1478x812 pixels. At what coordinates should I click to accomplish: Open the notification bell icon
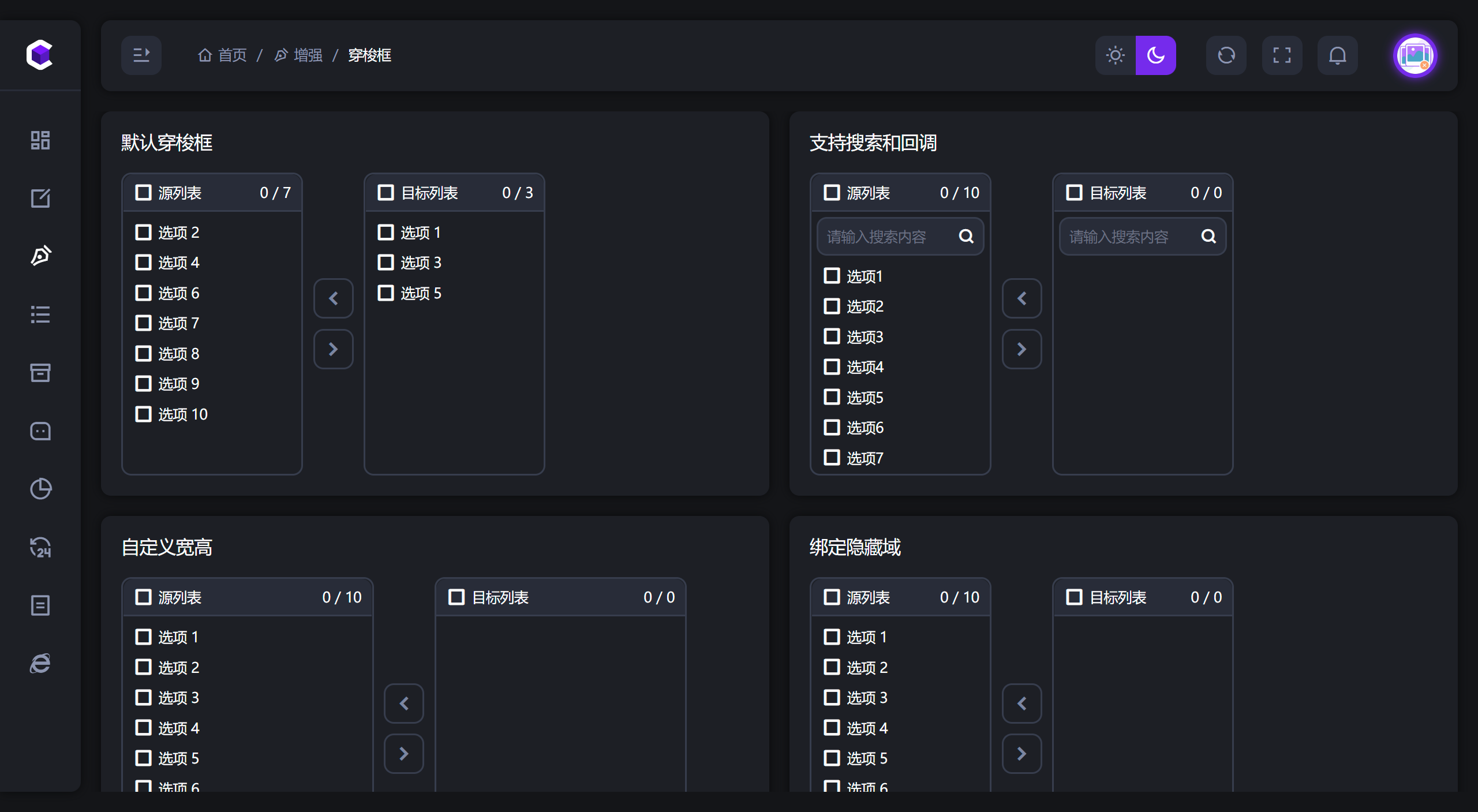coord(1338,55)
